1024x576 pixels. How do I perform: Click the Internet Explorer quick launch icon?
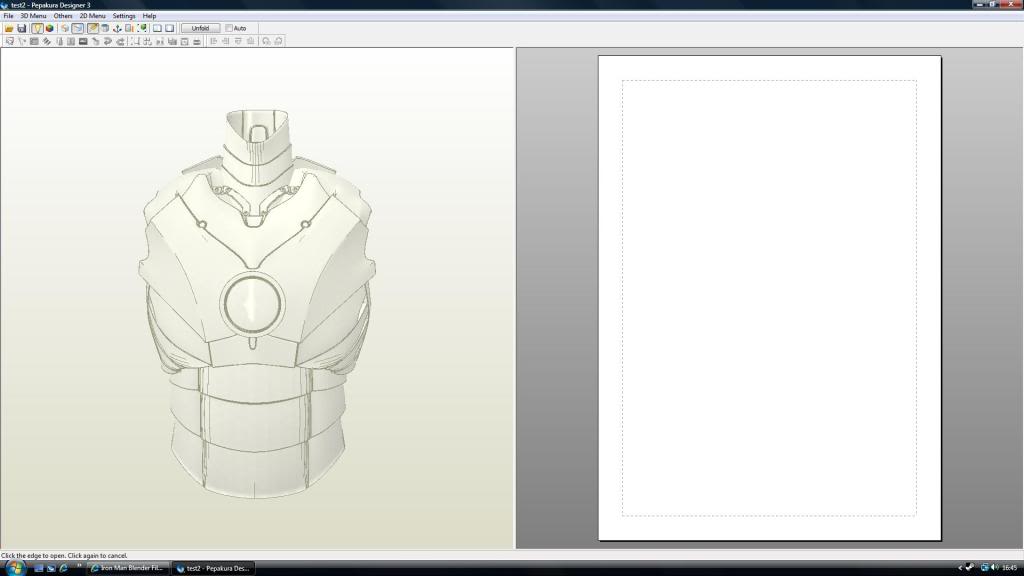click(63, 568)
